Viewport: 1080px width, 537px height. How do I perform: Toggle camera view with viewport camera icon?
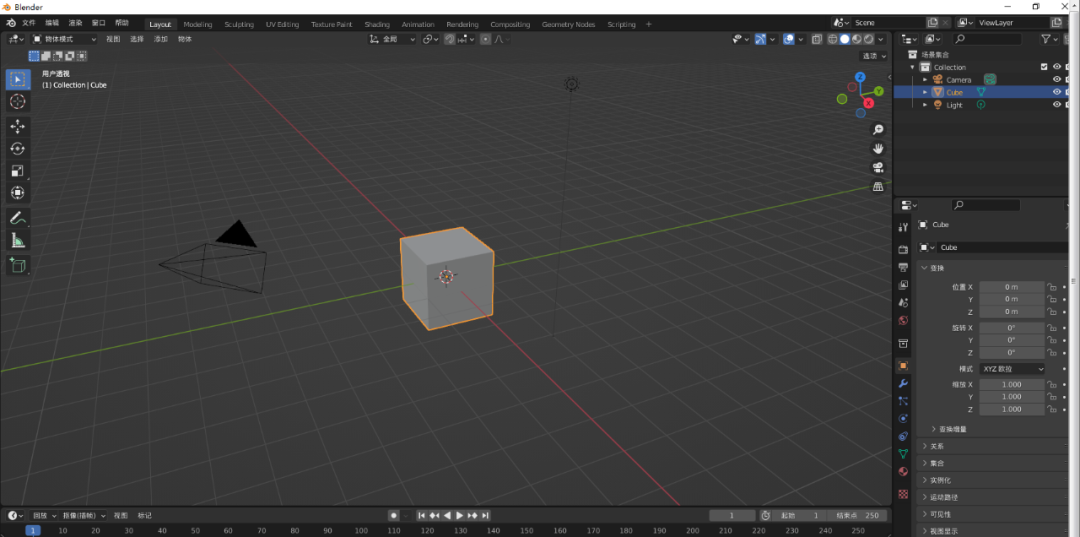click(x=878, y=167)
